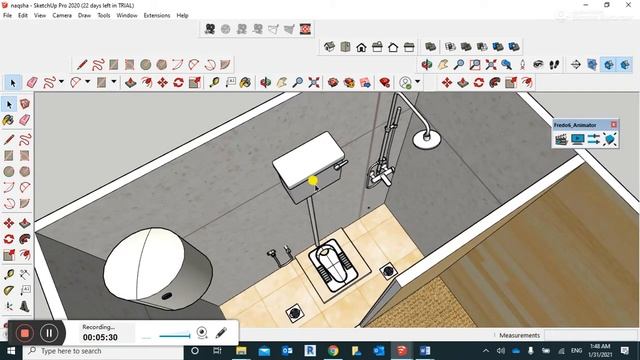Open the Extensions menu
Image resolution: width=640 pixels, height=360 pixels.
157,15
